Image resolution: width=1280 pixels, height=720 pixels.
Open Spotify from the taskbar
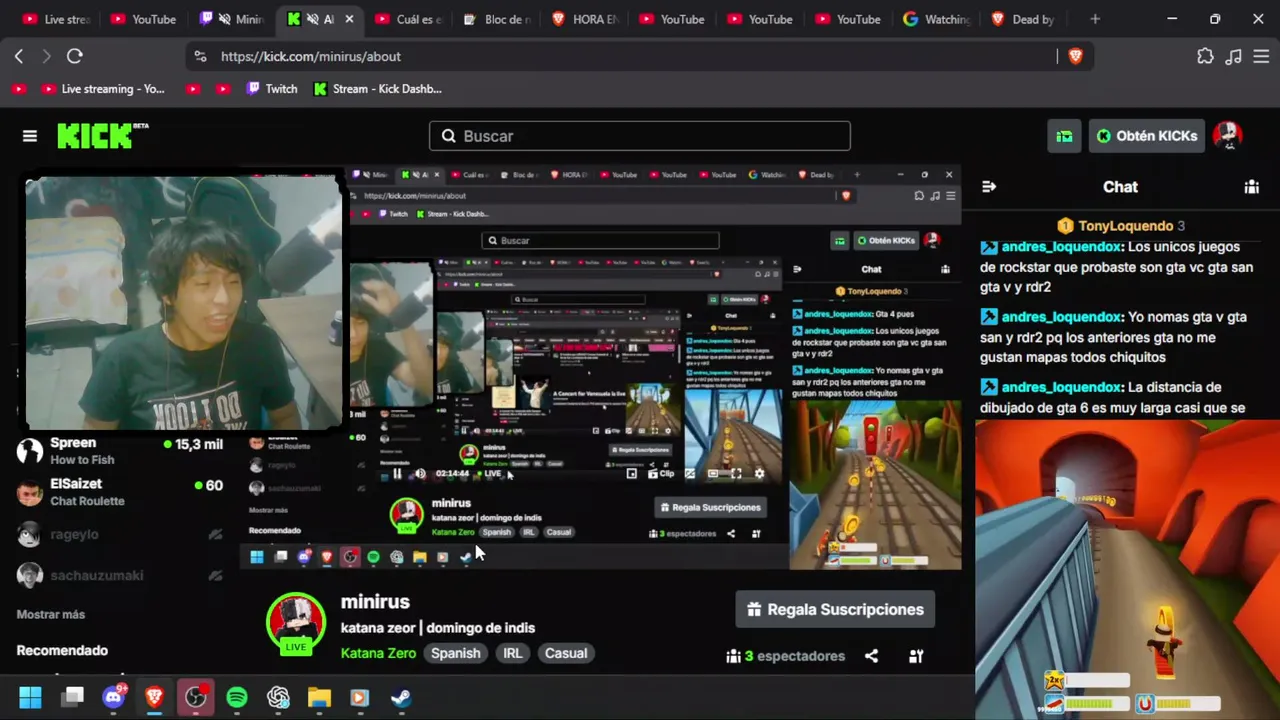point(237,698)
